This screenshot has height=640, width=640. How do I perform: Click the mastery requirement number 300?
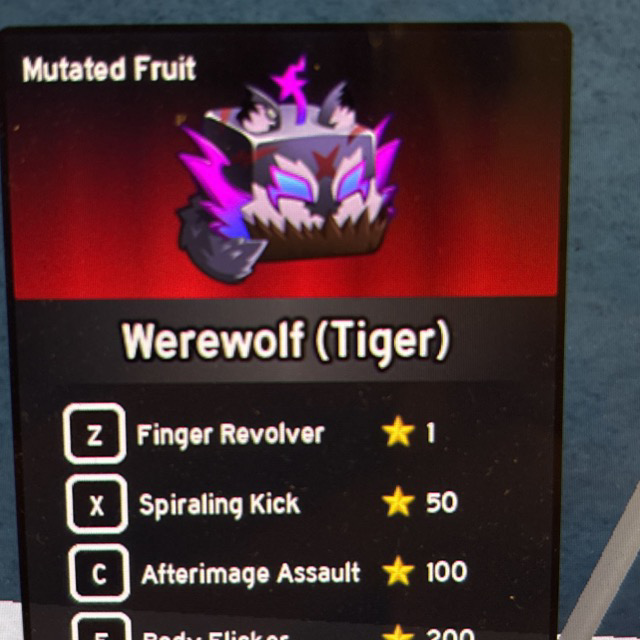coord(450,634)
